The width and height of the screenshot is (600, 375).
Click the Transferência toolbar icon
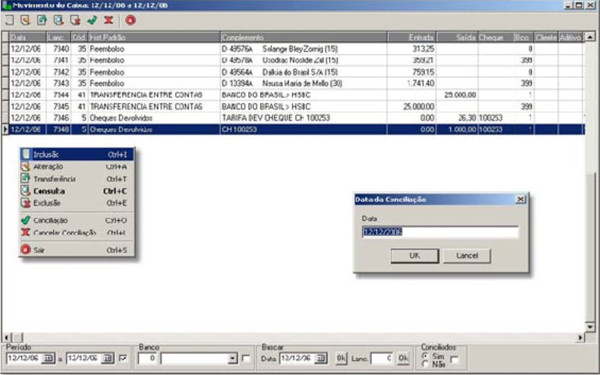(42, 20)
